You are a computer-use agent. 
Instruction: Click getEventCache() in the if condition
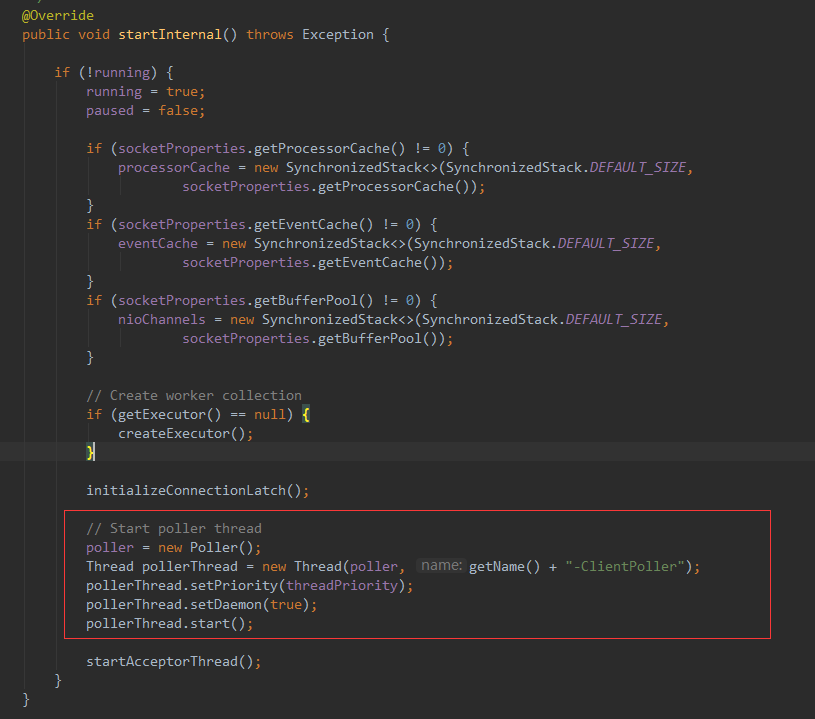[313, 225]
